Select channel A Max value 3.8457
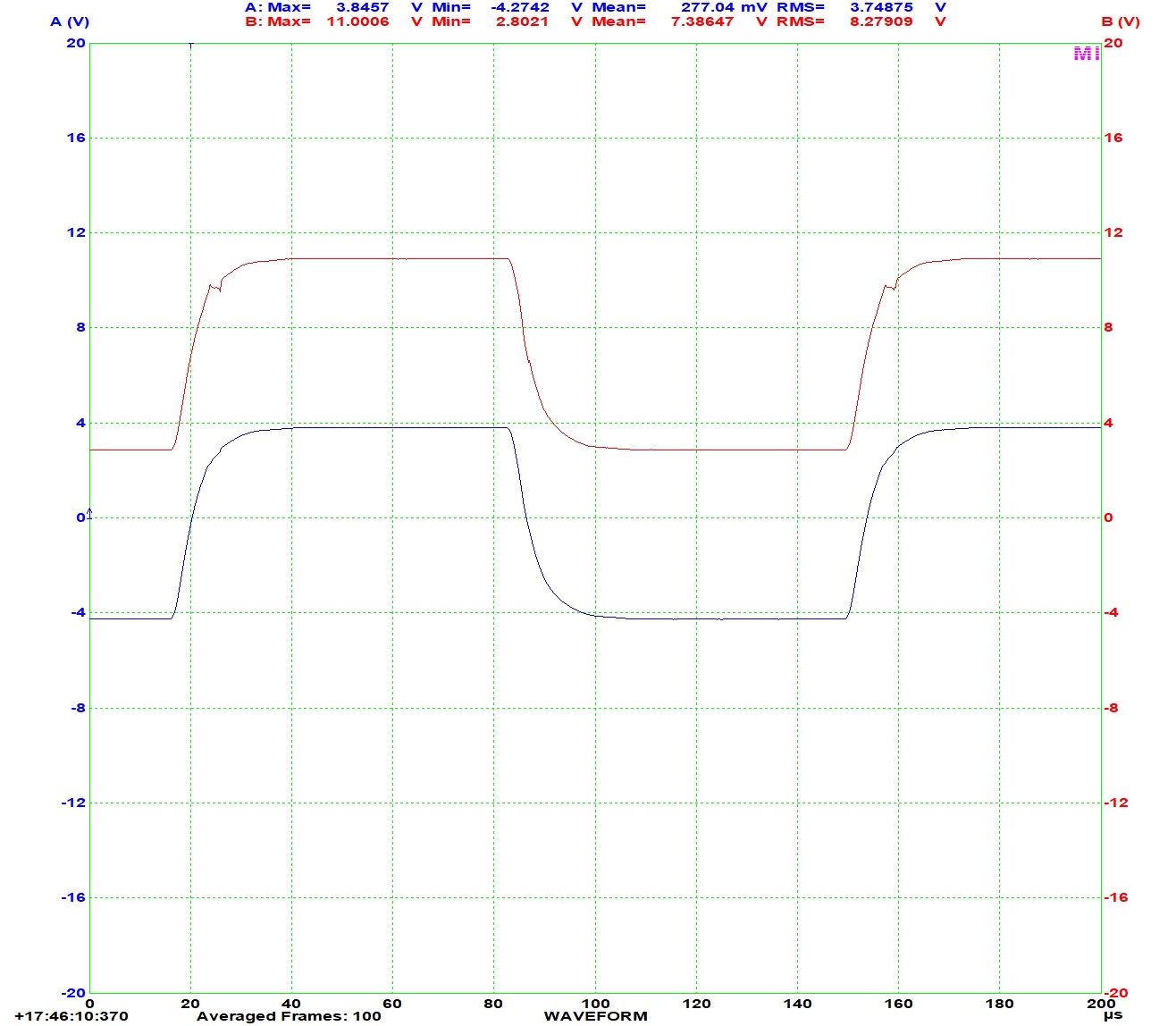Viewport: 1176px width, 1026px height. (363, 7)
